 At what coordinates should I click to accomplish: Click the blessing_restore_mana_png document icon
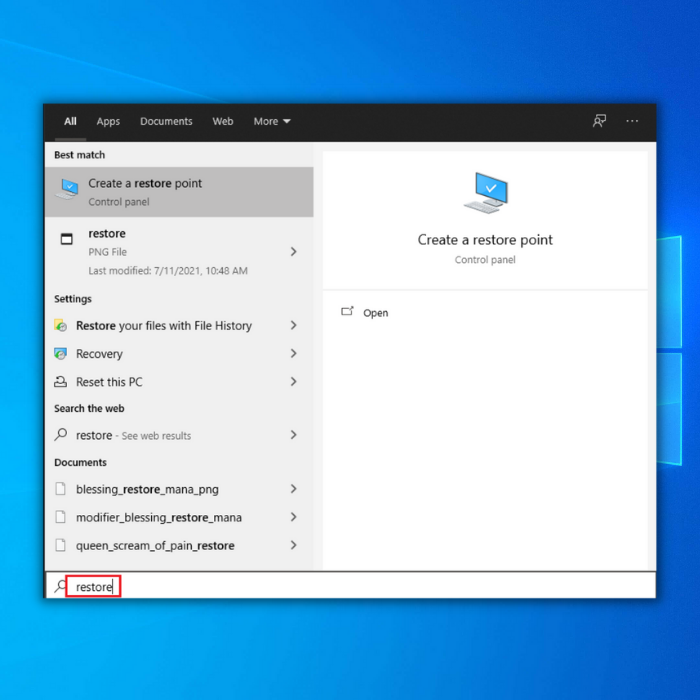(x=60, y=489)
